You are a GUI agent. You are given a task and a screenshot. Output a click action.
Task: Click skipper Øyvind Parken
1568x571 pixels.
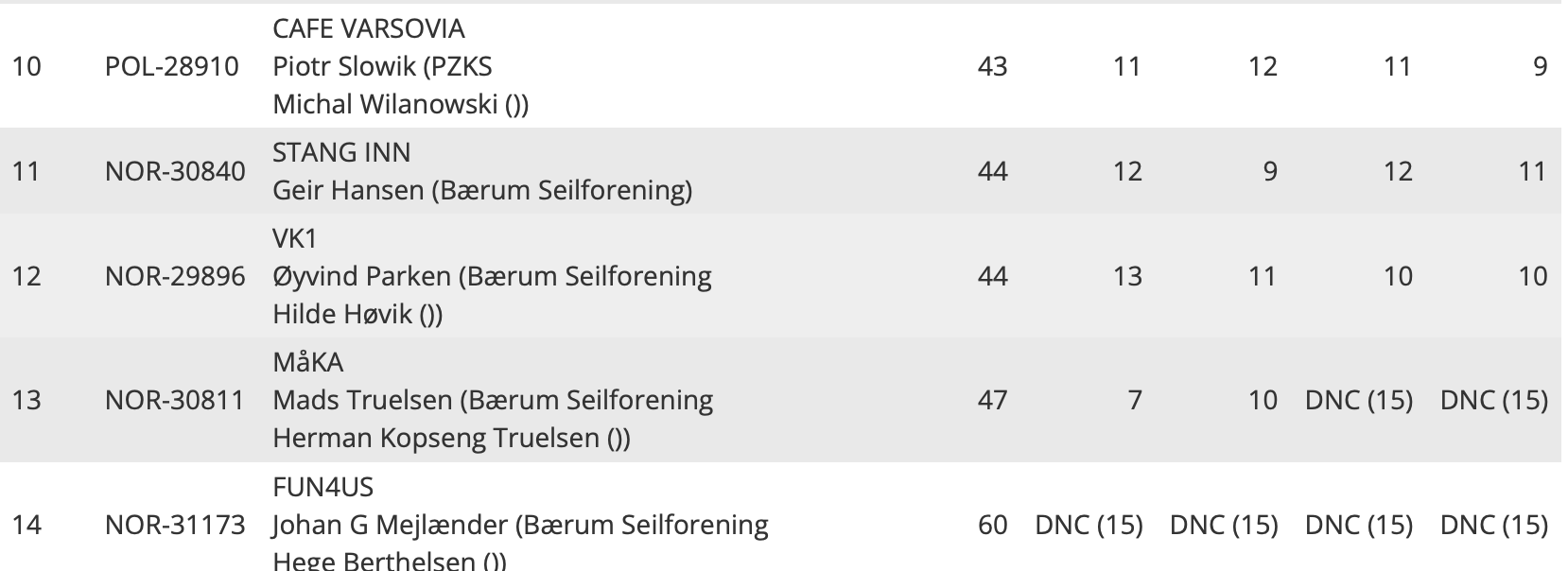pos(361,276)
